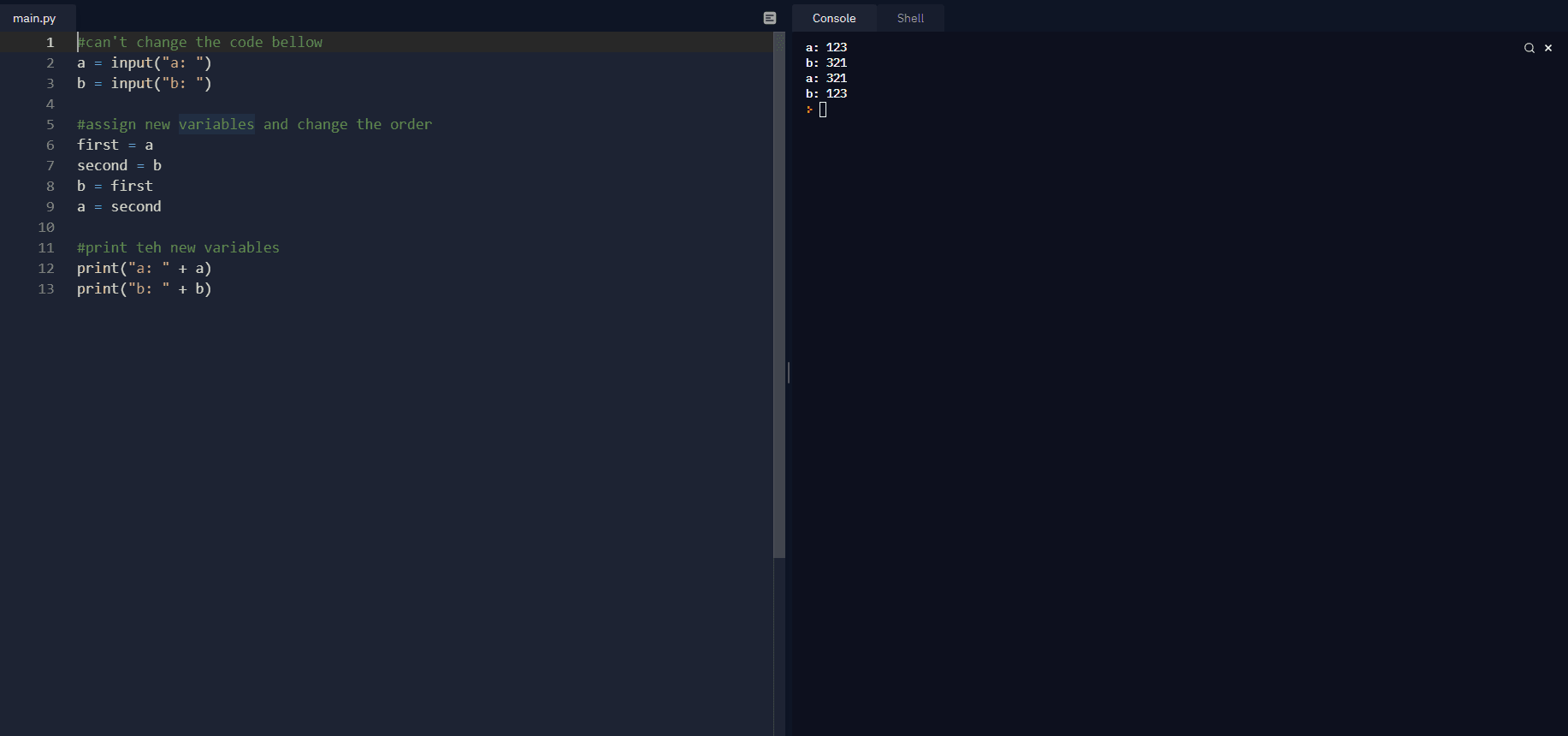Click the highlighted word 'variables' on line 5
Screen dimensions: 1568x736
[x=216, y=124]
